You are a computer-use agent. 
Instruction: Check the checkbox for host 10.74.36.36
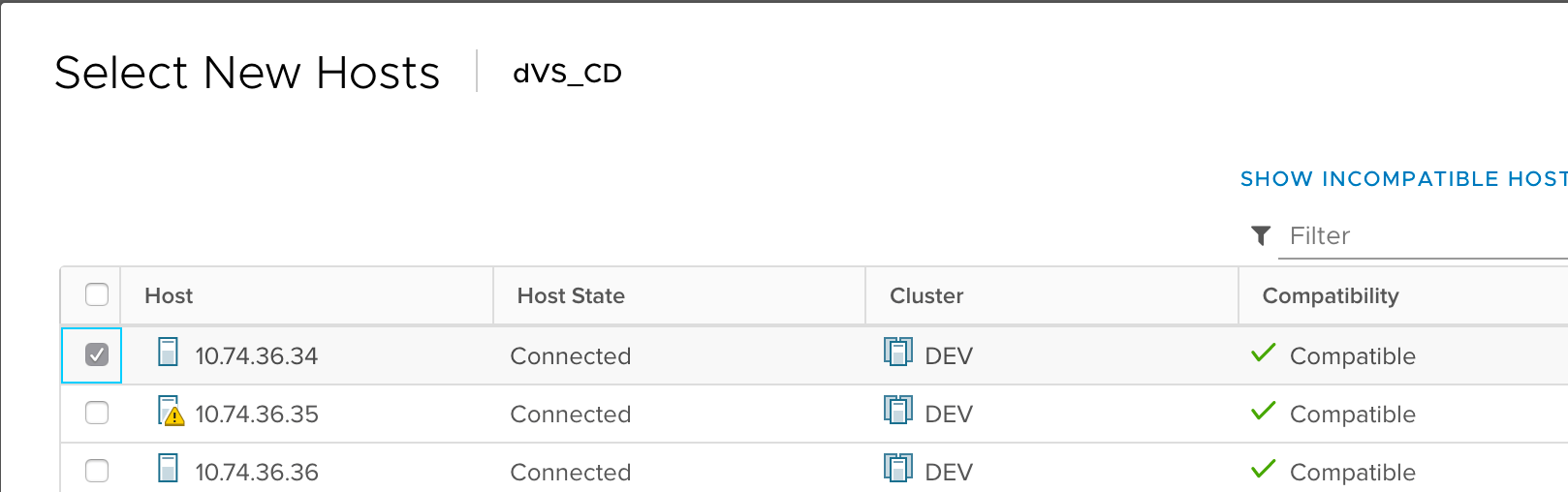(97, 472)
